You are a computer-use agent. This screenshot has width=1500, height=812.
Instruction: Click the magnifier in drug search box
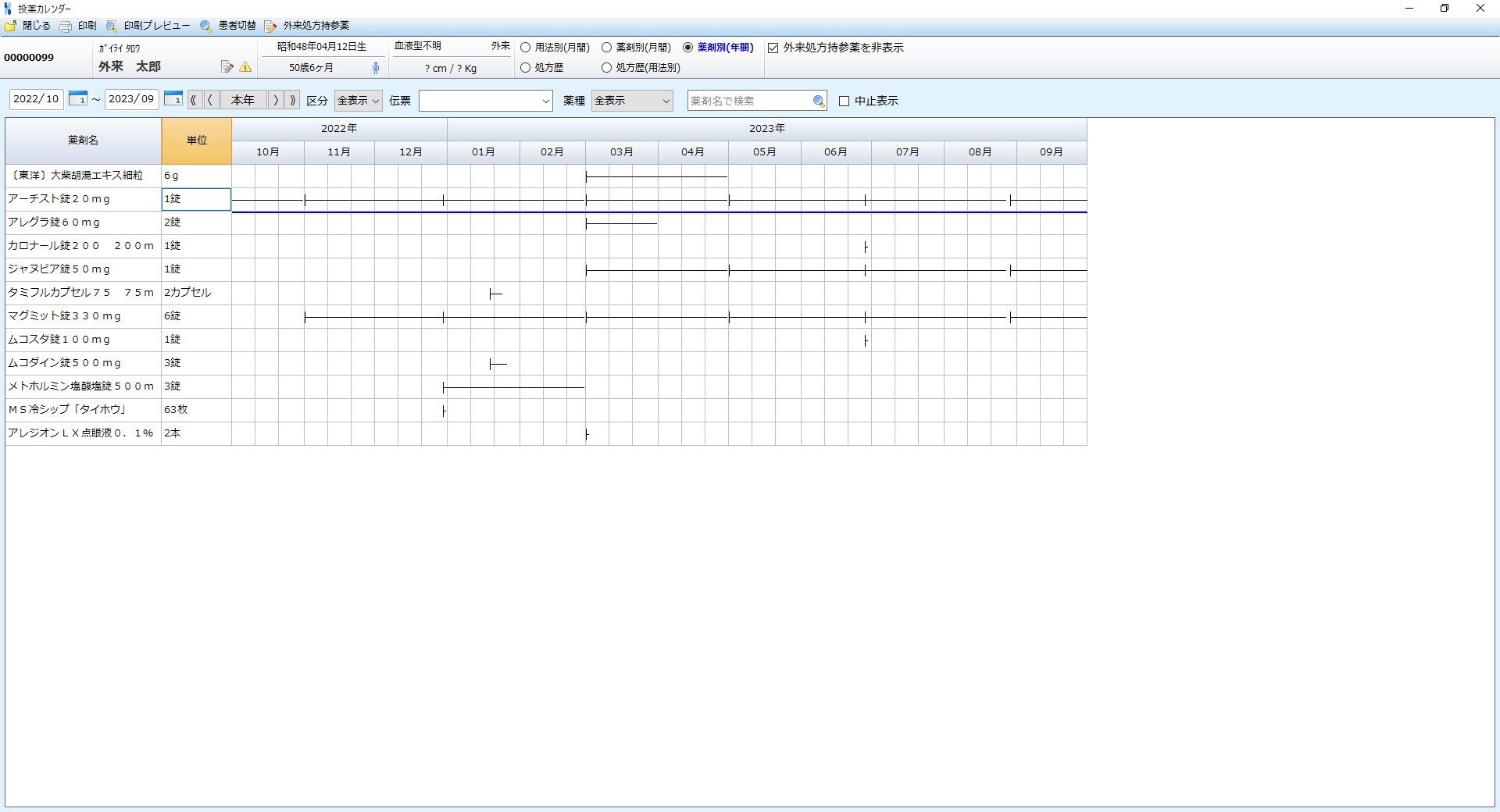(x=818, y=101)
